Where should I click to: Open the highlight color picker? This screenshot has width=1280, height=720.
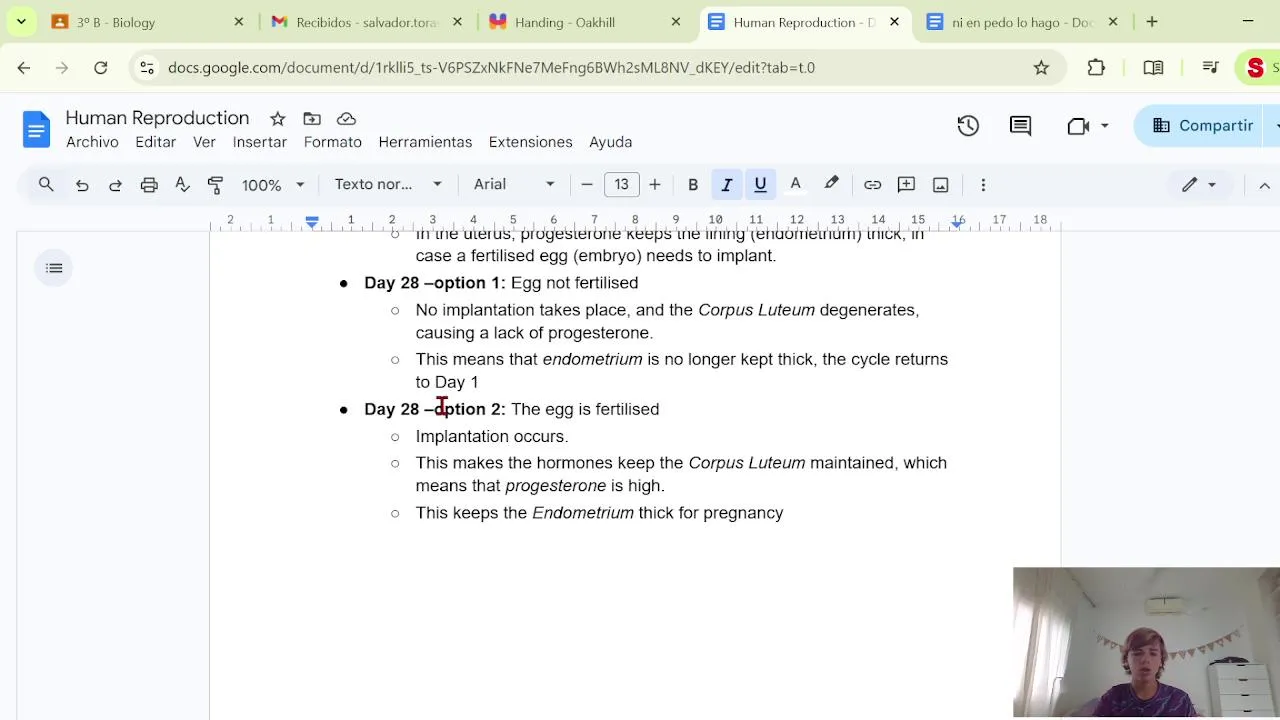[x=831, y=185]
